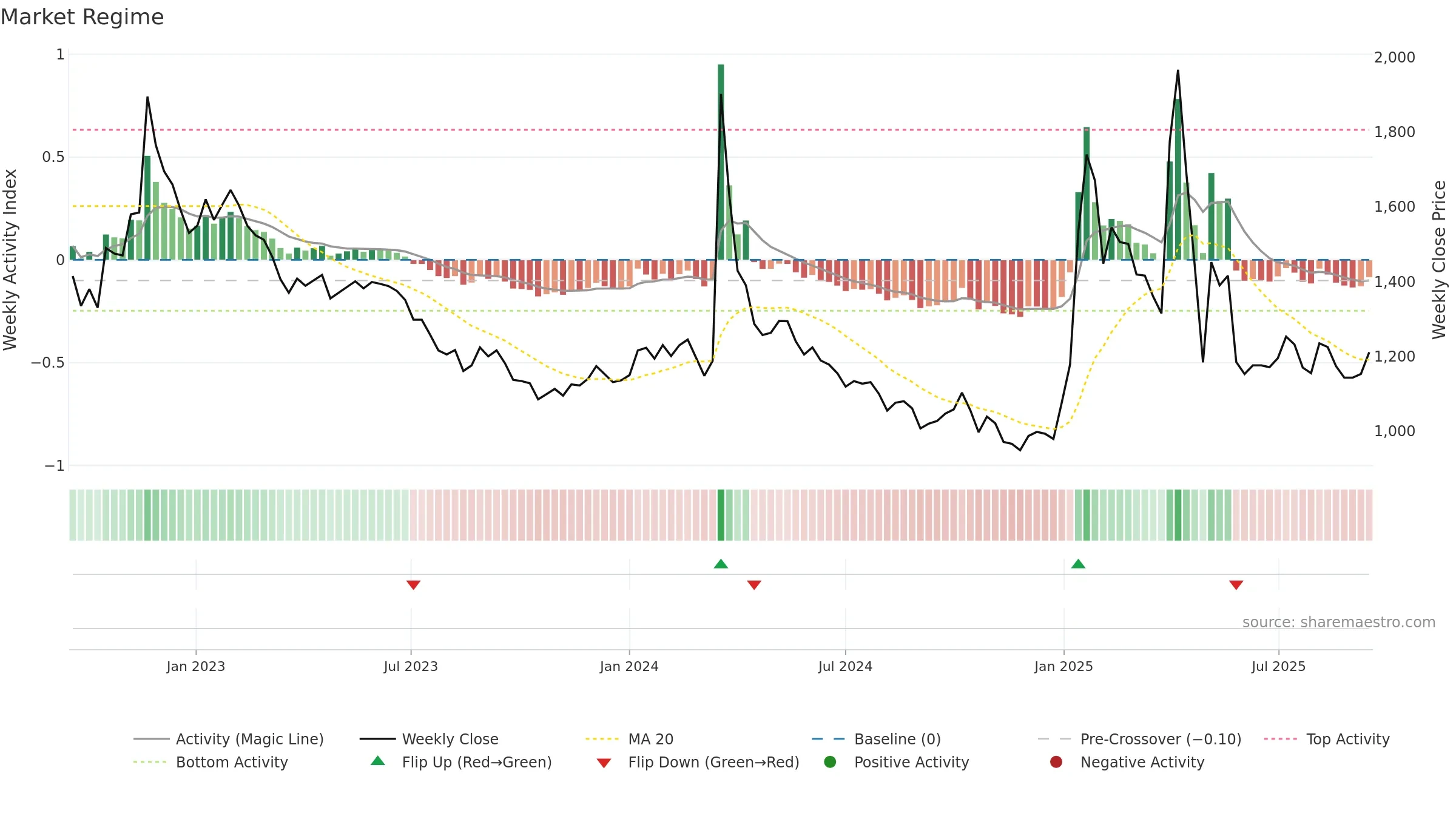Click the 1,400 price axis tick label
Viewport: 1456px width, 819px height.
point(1395,281)
